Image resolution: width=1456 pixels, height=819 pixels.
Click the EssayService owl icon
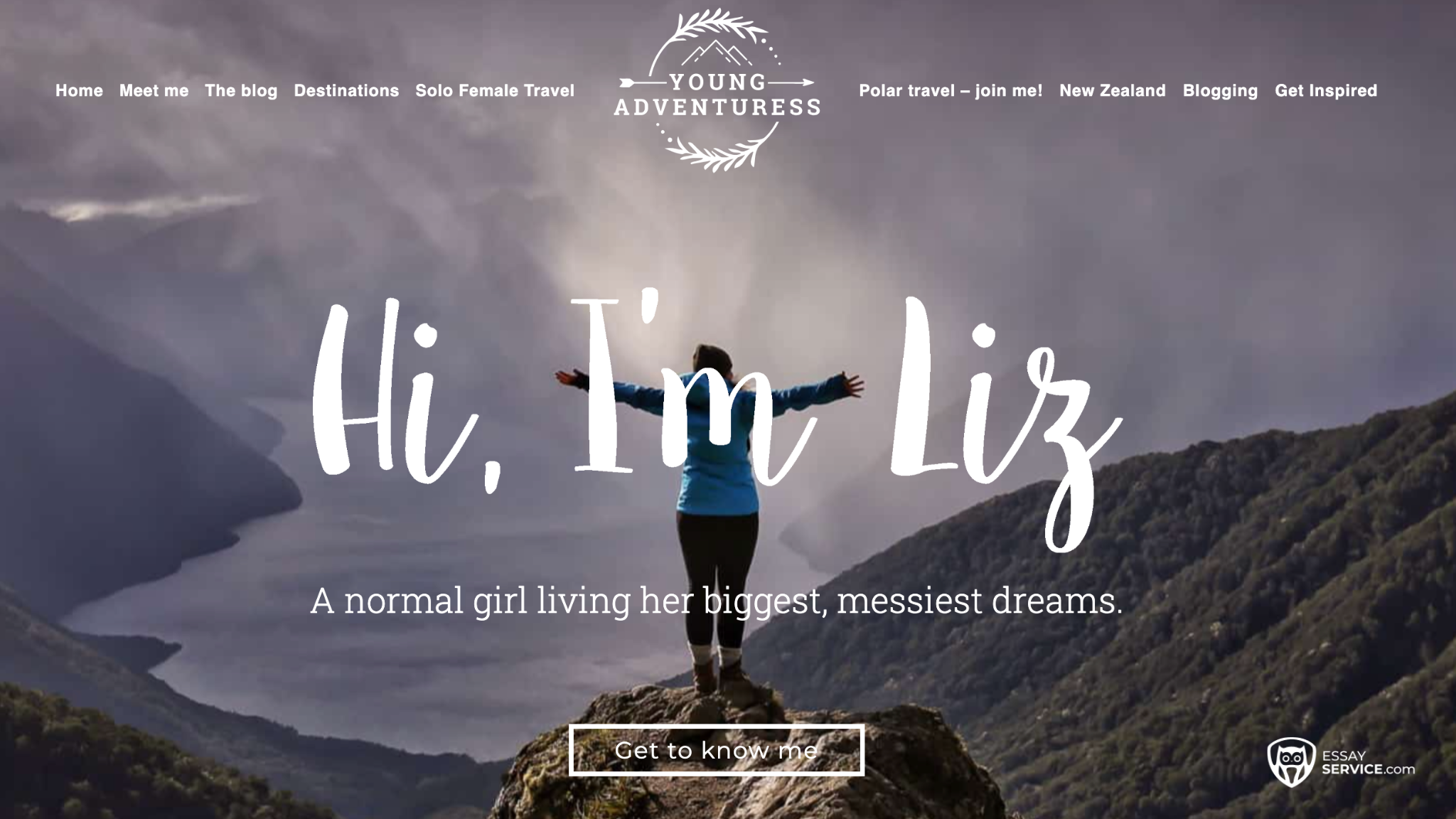1290,762
